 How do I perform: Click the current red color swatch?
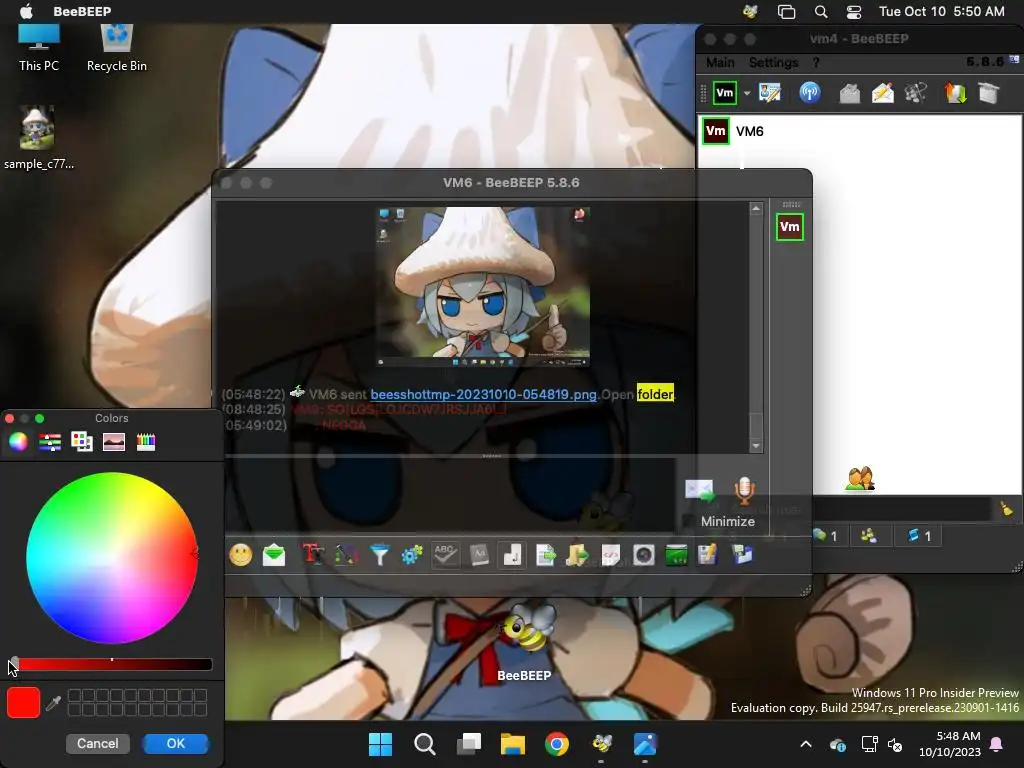tap(24, 703)
